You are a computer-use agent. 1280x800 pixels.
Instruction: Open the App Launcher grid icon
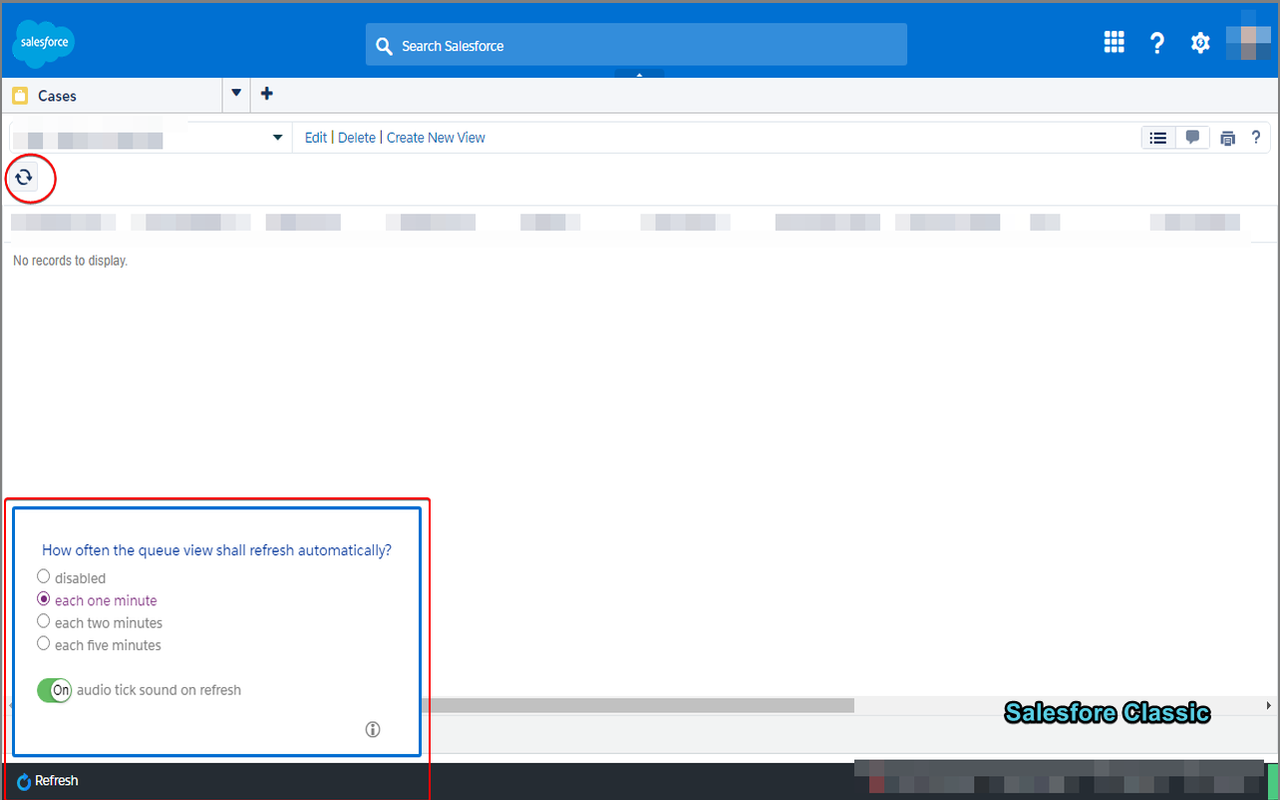1114,42
